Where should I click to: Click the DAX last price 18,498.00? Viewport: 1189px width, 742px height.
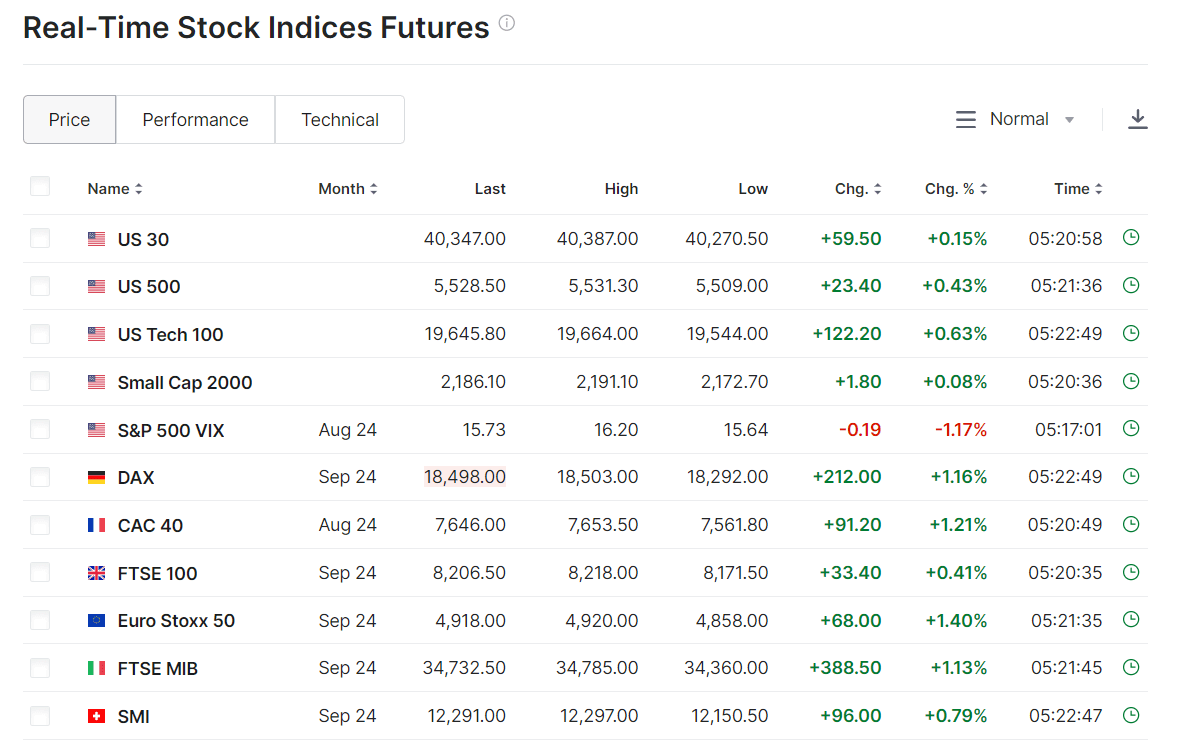[x=465, y=477]
